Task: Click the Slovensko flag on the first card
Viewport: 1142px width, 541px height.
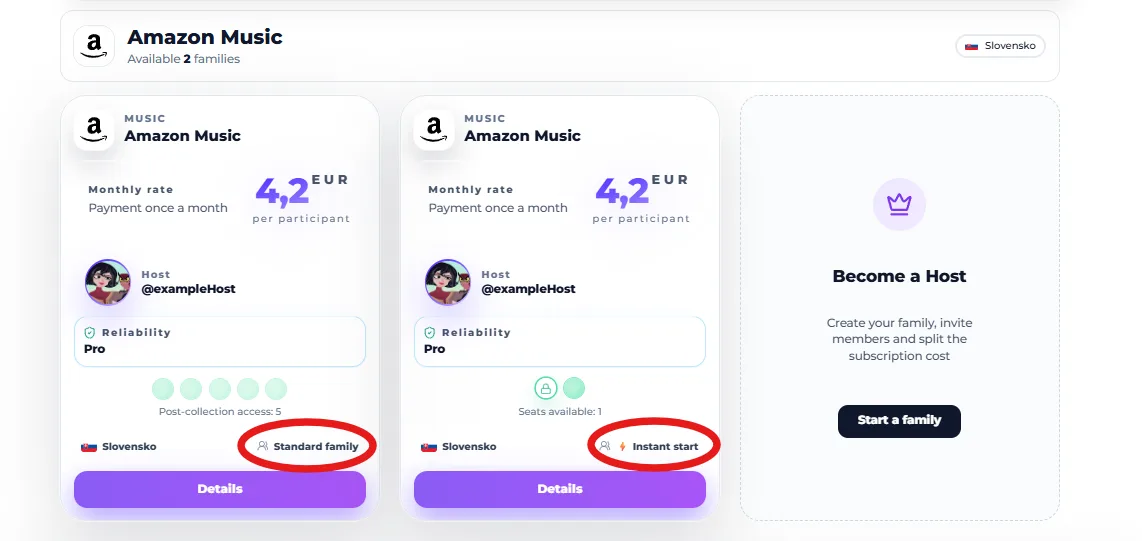Action: point(89,447)
